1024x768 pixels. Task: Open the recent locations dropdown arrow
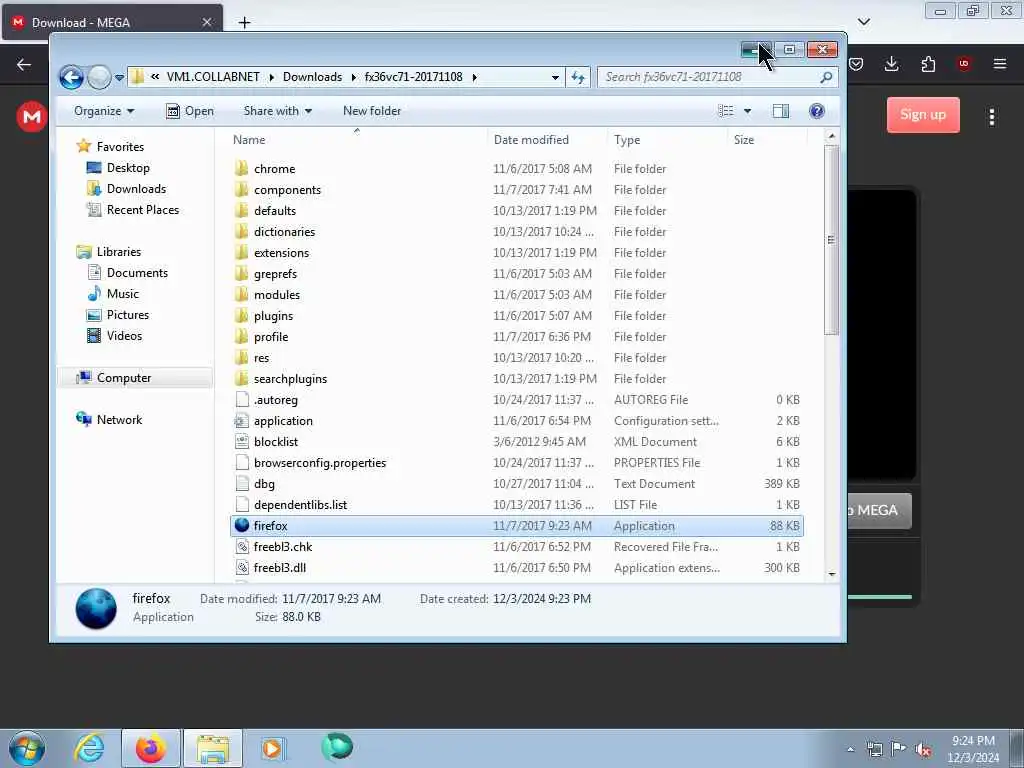point(119,78)
